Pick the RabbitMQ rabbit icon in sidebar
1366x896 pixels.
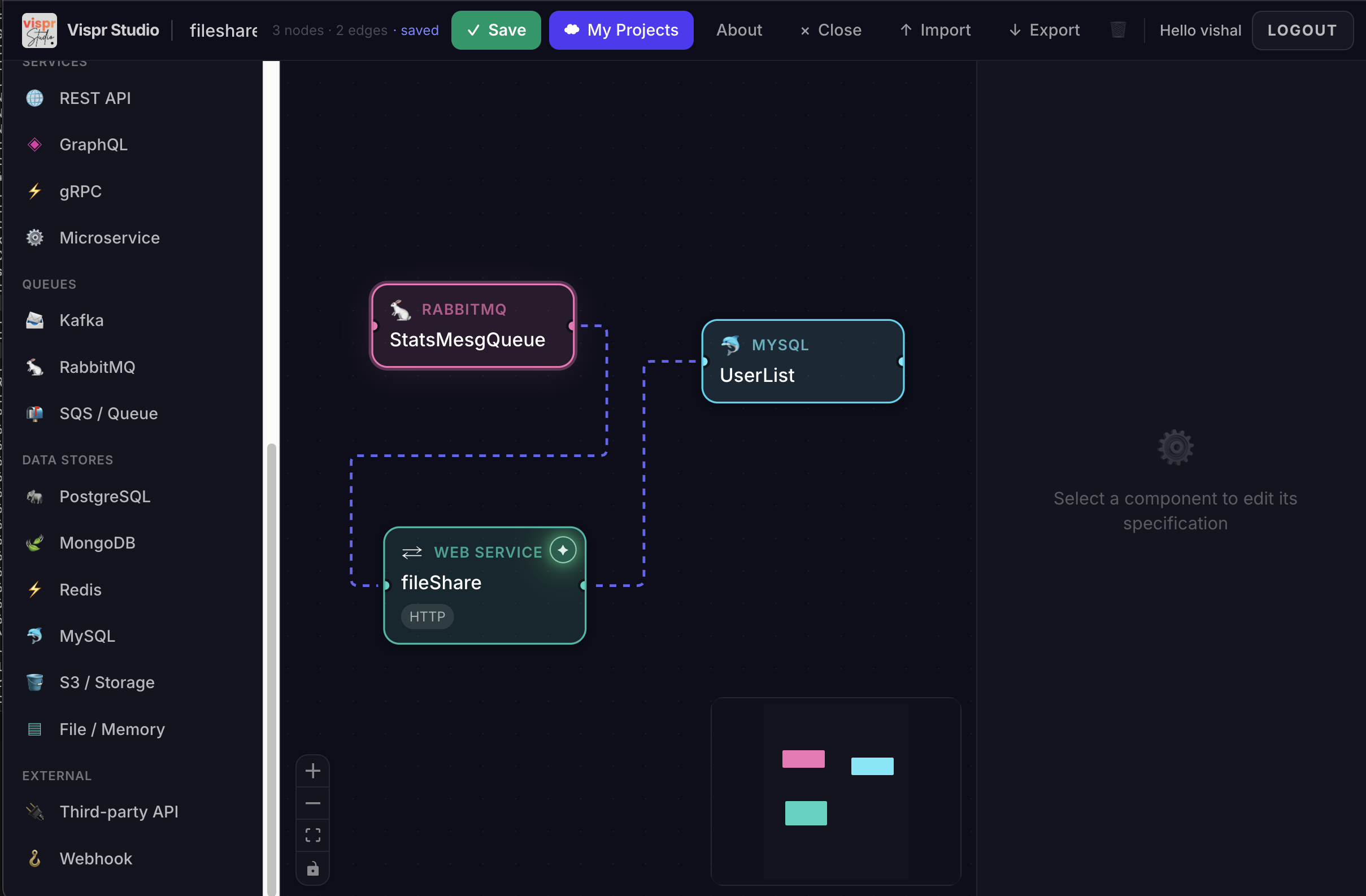(35, 367)
